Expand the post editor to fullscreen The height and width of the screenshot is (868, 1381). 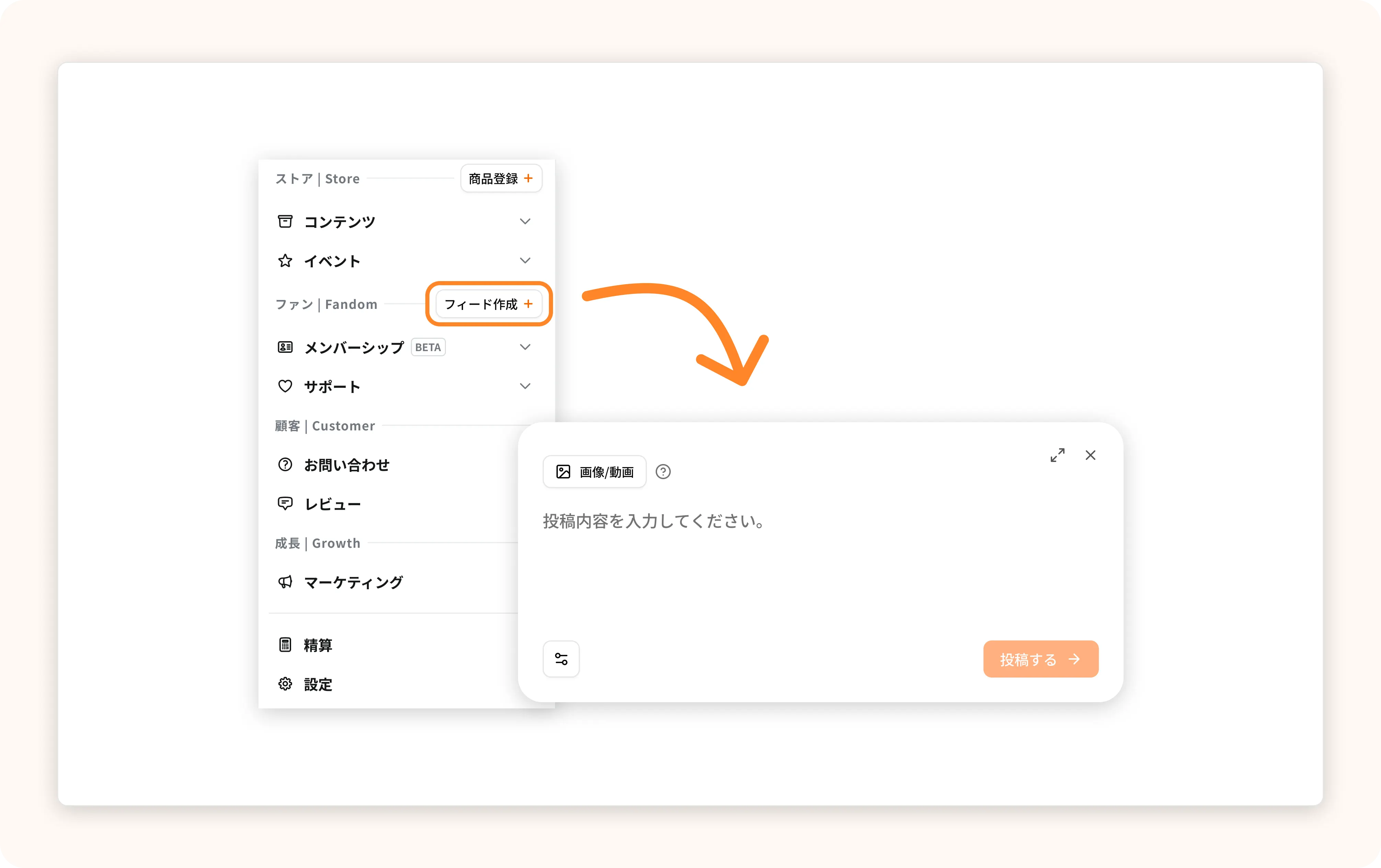click(x=1058, y=455)
